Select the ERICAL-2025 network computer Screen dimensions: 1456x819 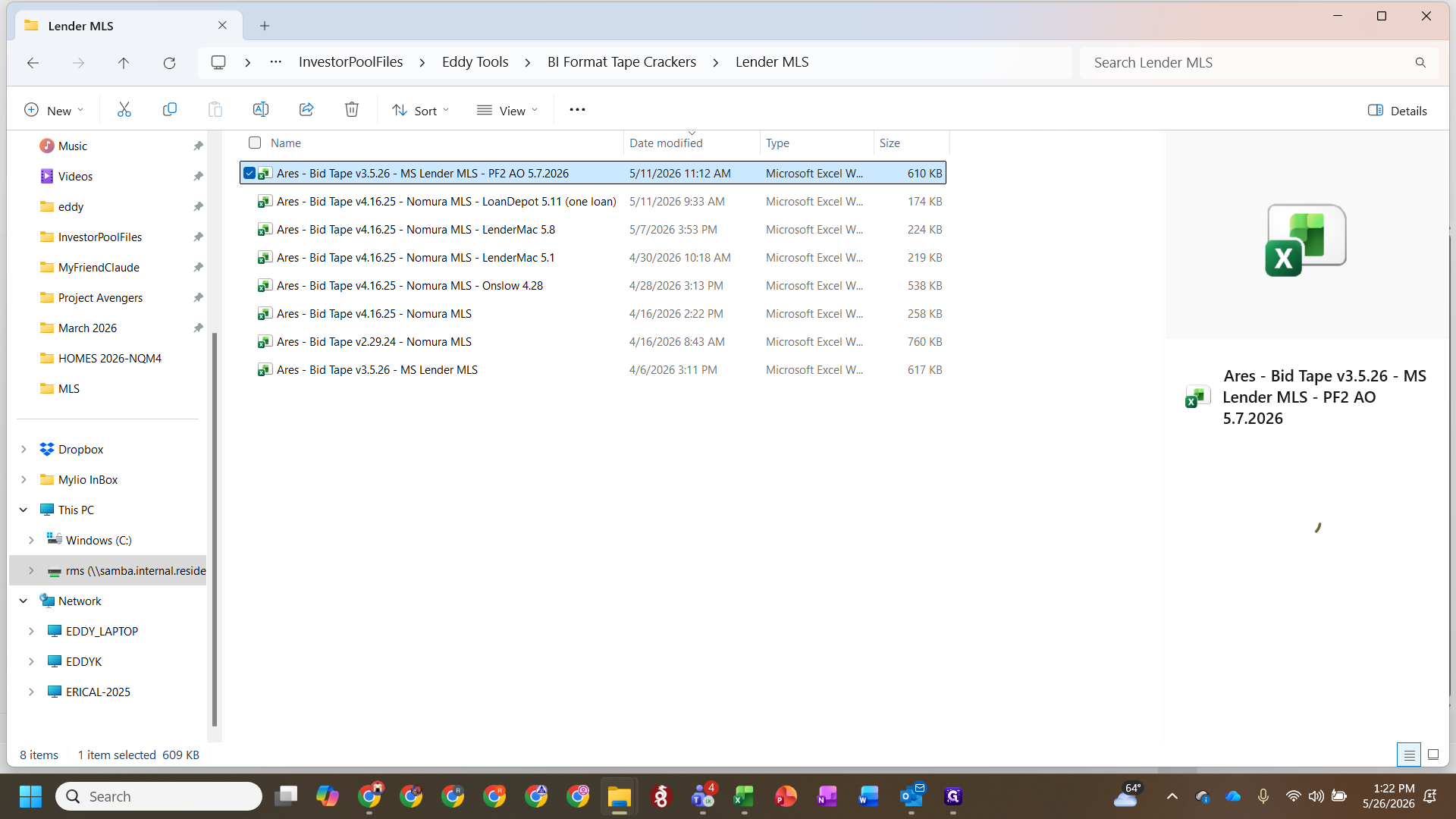(98, 692)
